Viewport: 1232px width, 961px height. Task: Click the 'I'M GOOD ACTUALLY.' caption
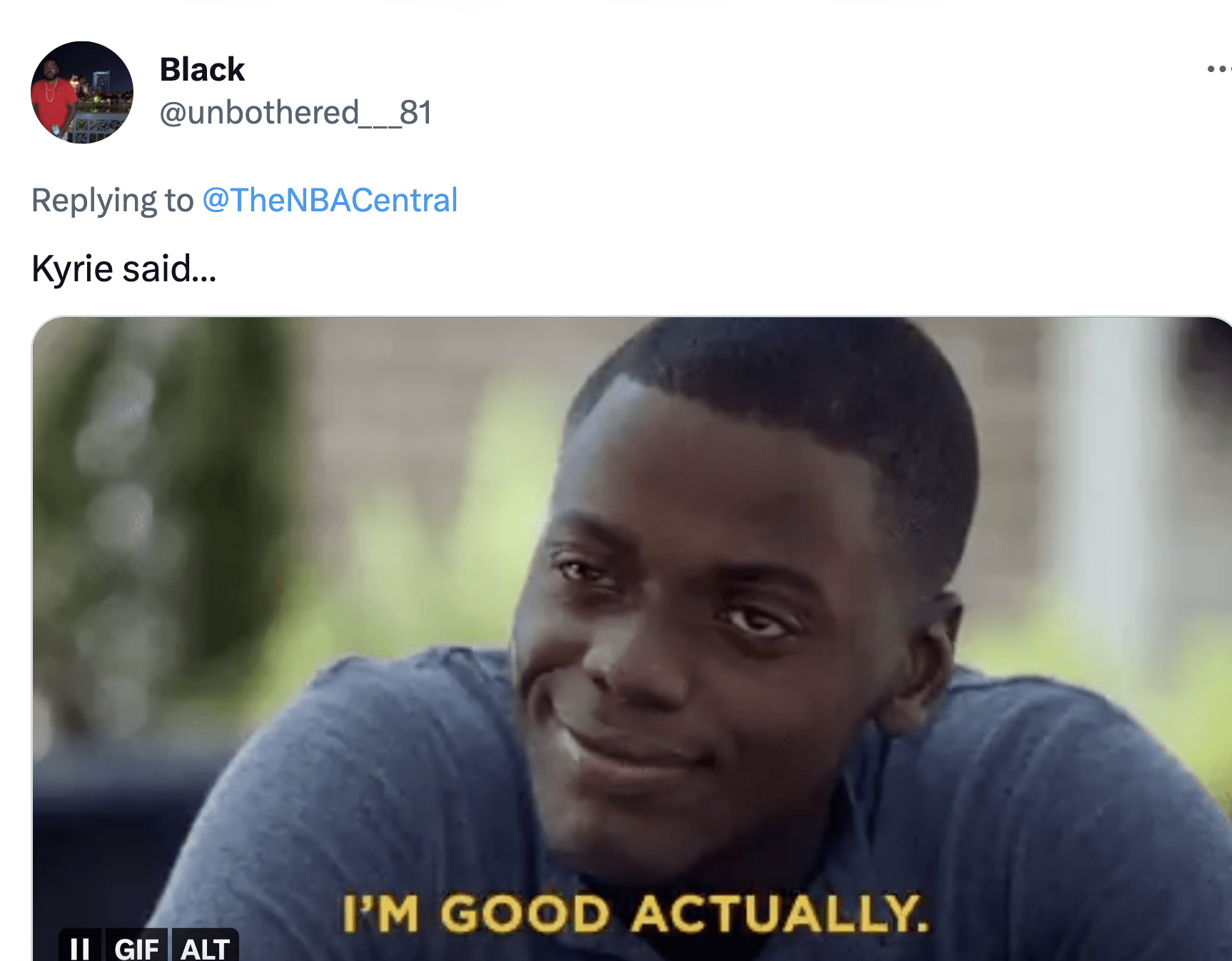click(x=636, y=913)
